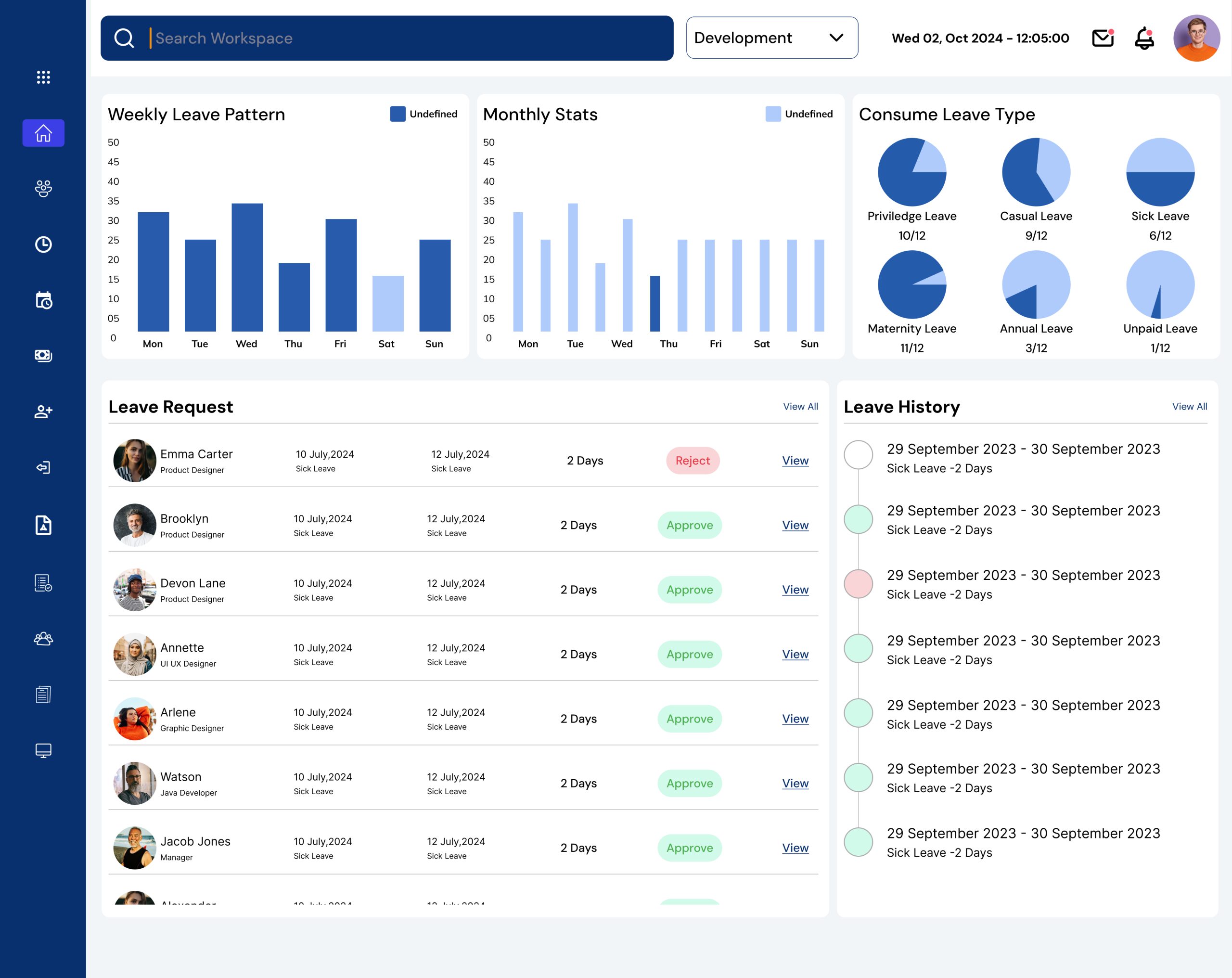1232x978 pixels.
Task: Click the home dashboard sidebar icon
Action: pyautogui.click(x=43, y=132)
